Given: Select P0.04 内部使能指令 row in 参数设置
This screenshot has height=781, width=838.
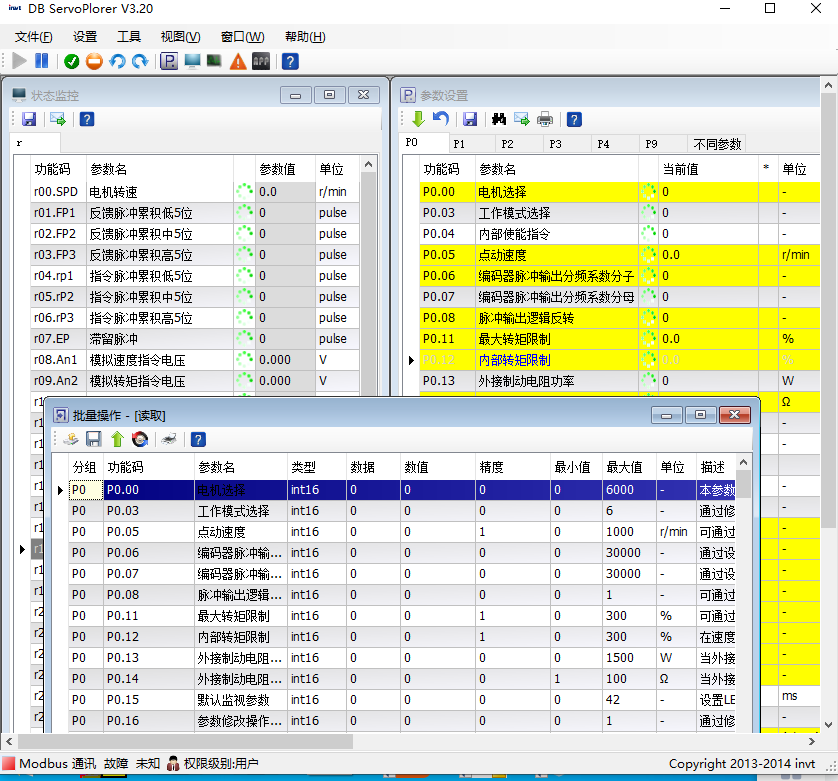Looking at the screenshot, I should pos(619,234).
